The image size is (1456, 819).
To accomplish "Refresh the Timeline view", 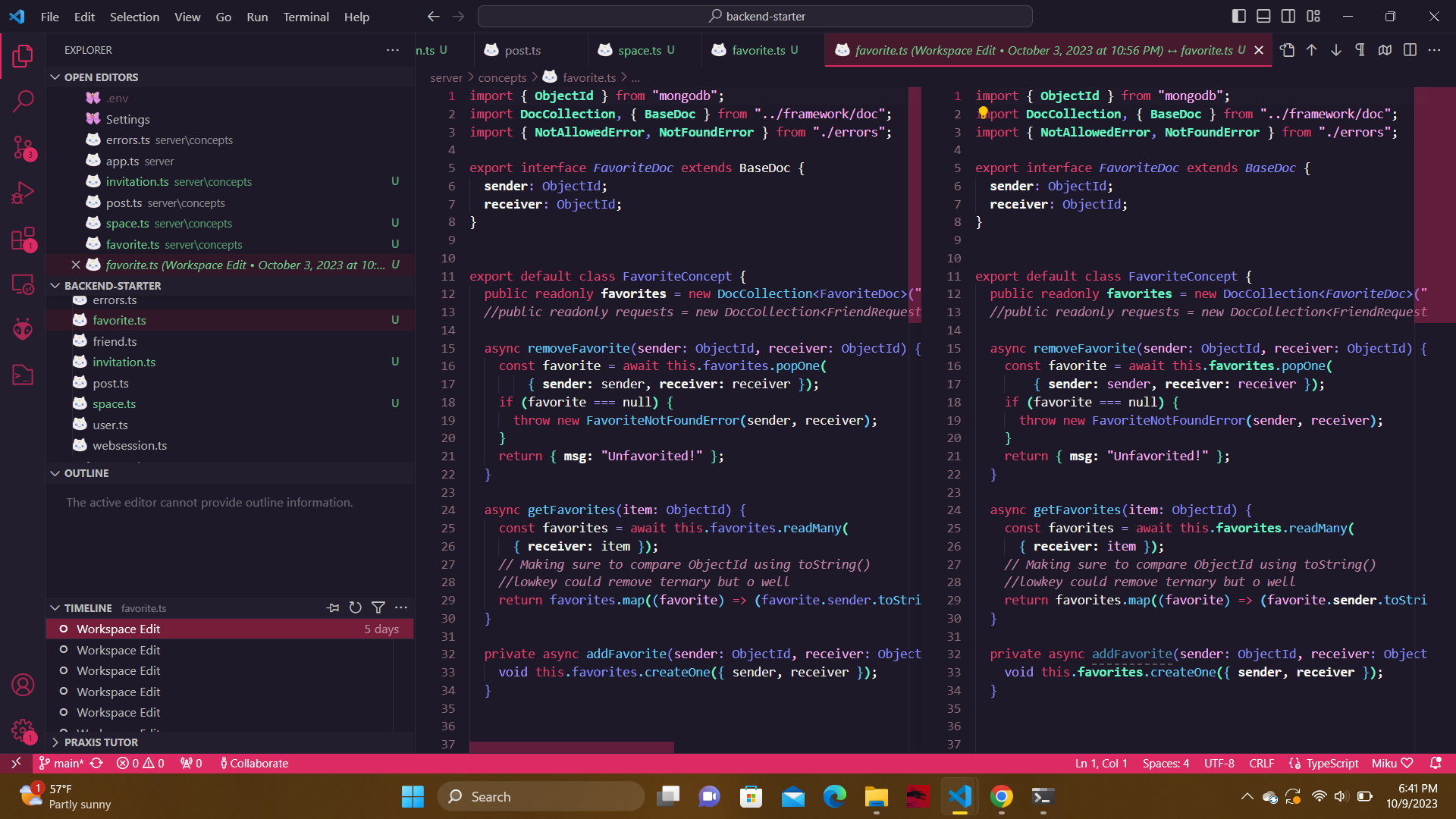I will pyautogui.click(x=355, y=607).
